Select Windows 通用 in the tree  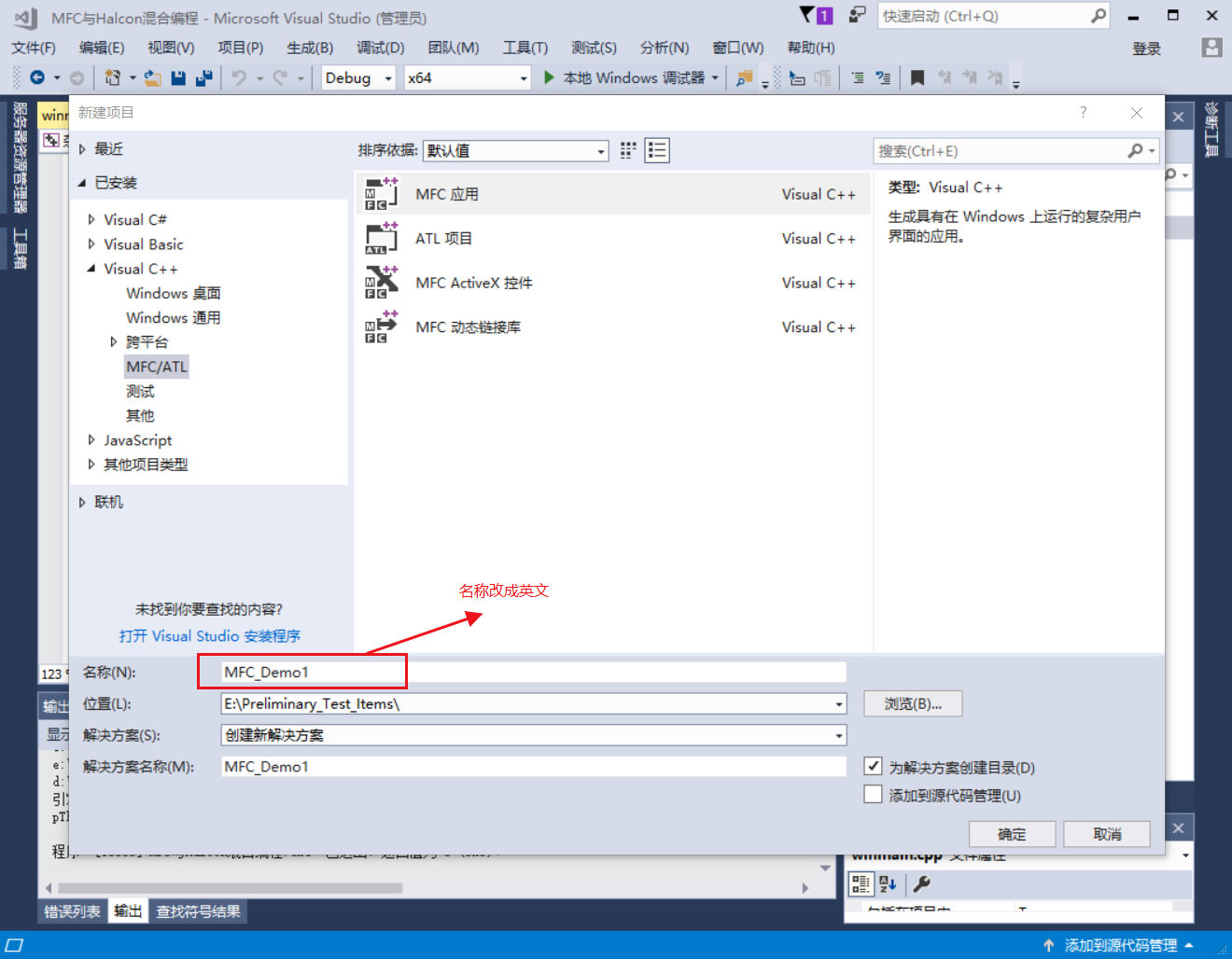[174, 318]
